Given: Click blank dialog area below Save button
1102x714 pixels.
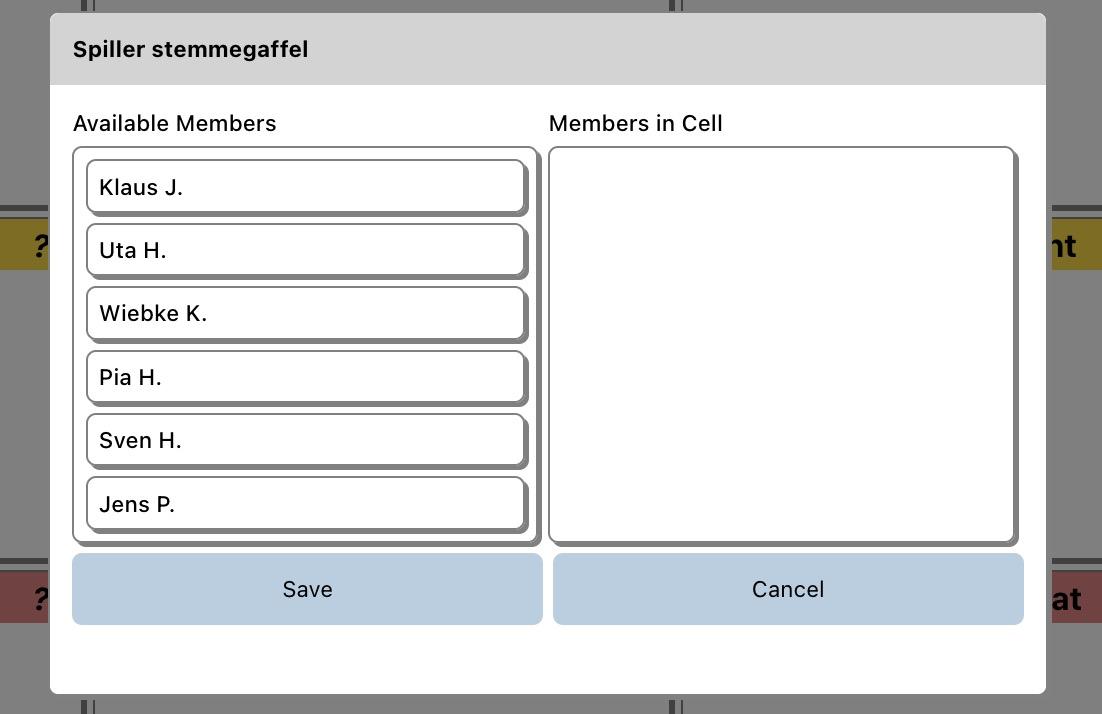Looking at the screenshot, I should click(307, 659).
